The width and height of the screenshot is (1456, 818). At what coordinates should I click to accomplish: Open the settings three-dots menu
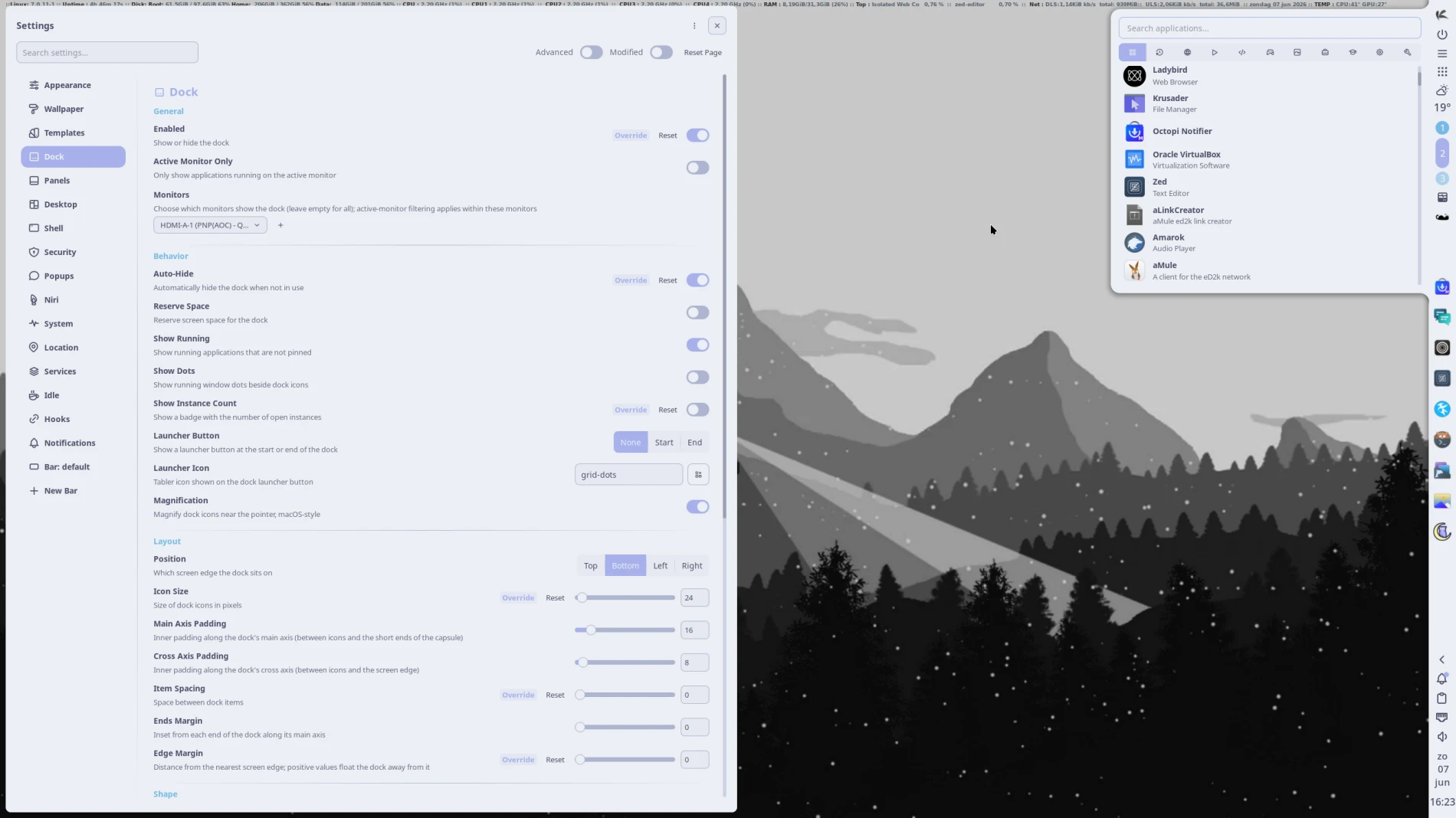[694, 25]
